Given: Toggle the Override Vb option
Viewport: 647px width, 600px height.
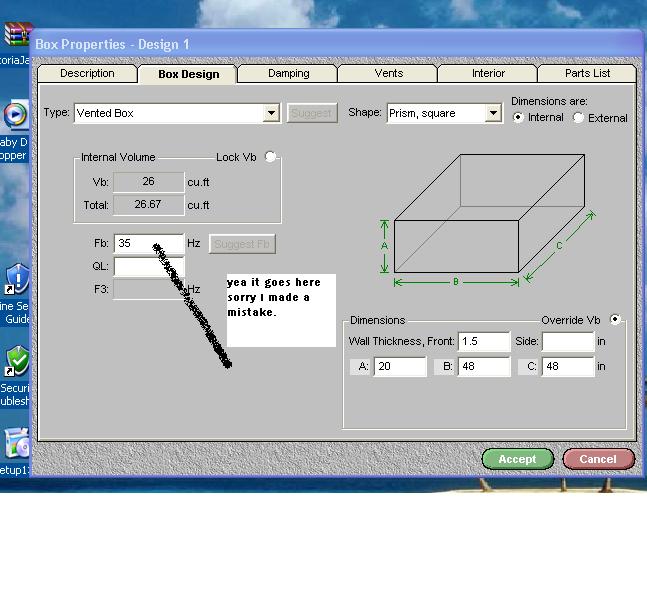Looking at the screenshot, I should point(615,320).
